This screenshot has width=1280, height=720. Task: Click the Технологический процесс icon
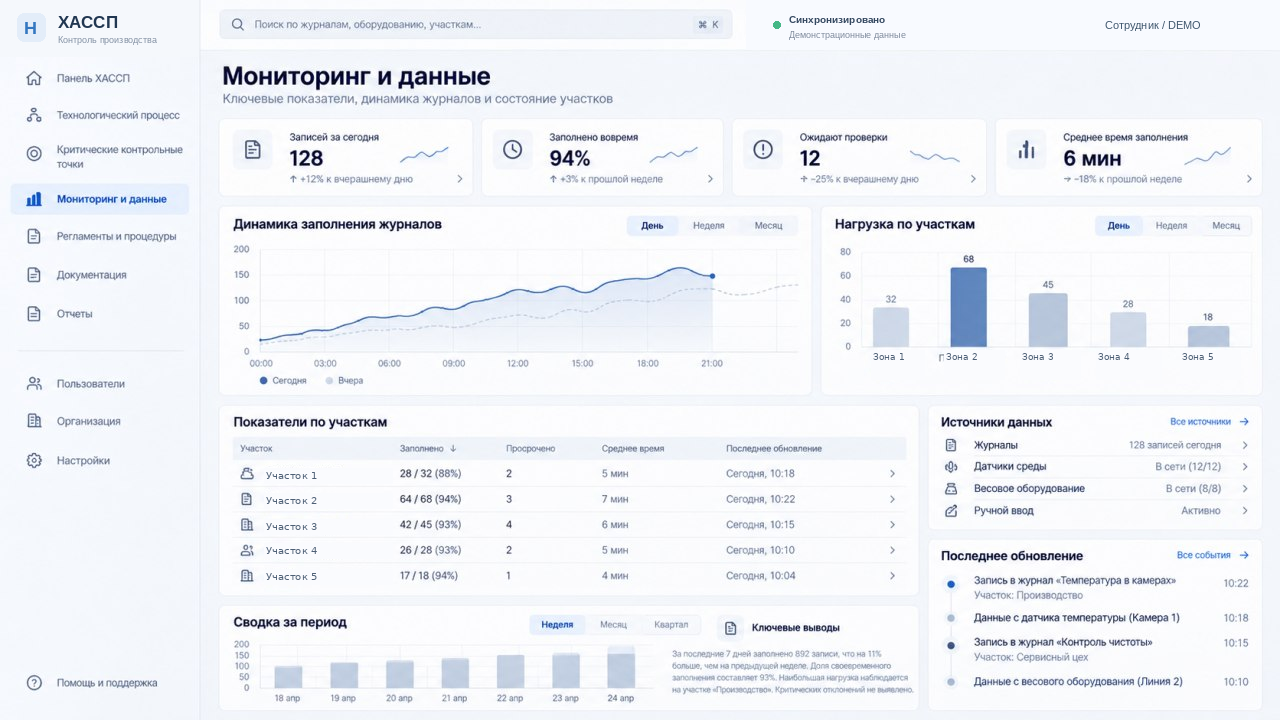coord(34,115)
